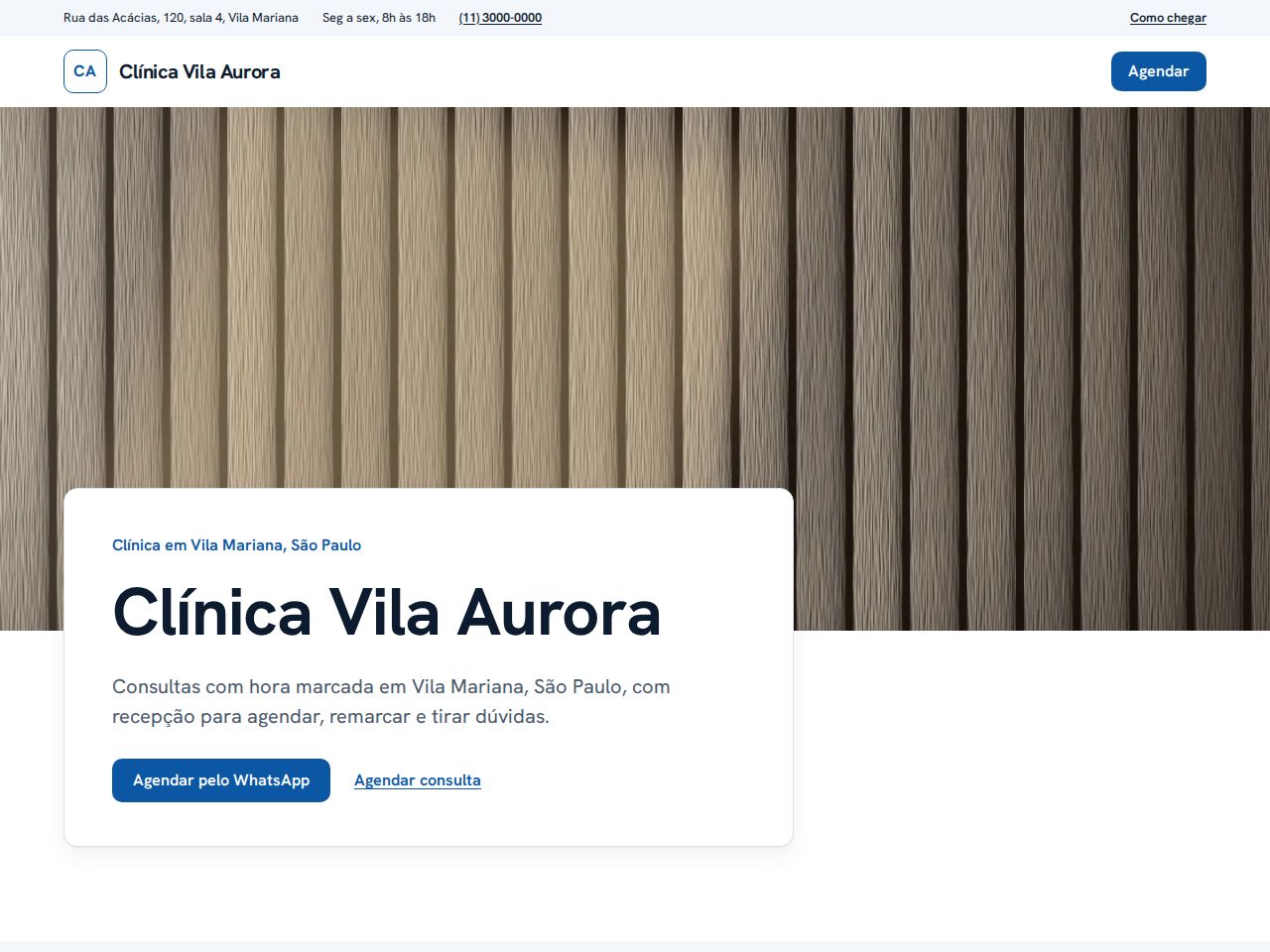Follow the Agendar consulta link
Screen dimensions: 1270x952
point(418,780)
